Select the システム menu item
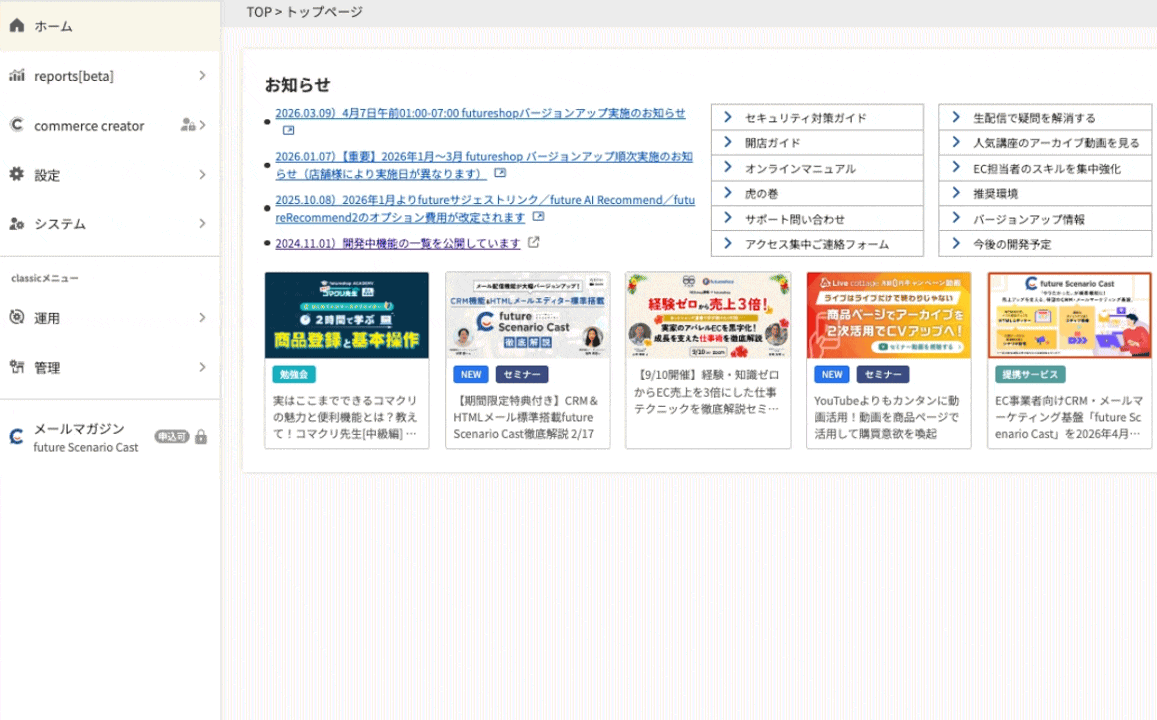This screenshot has width=1157, height=720. 60,224
